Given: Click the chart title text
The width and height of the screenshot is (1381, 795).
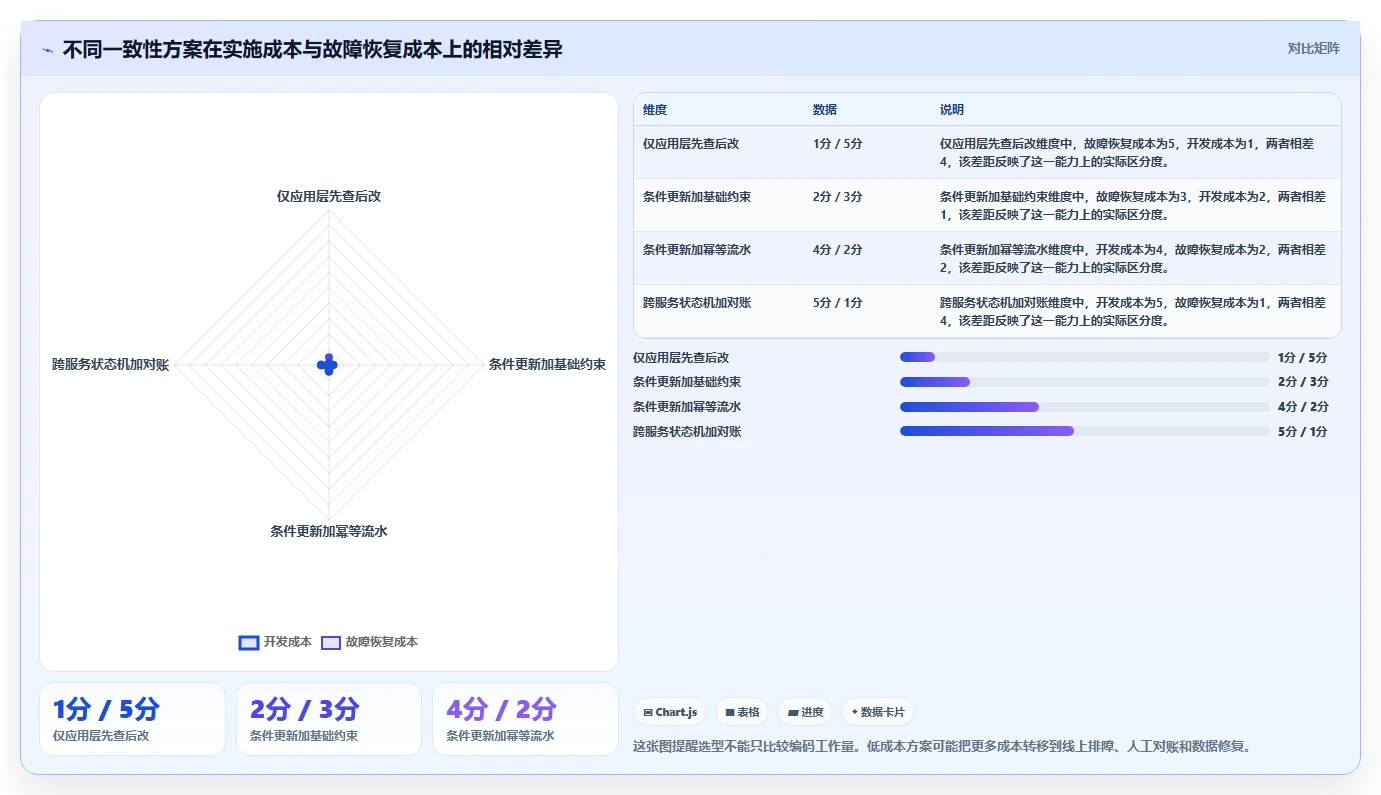Looking at the screenshot, I should coord(312,49).
